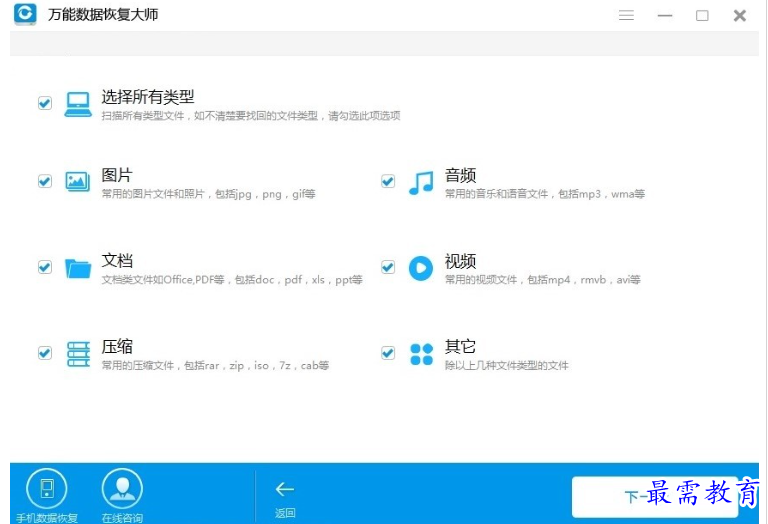Toggle the 文档 checkbox
The width and height of the screenshot is (768, 524).
click(45, 267)
